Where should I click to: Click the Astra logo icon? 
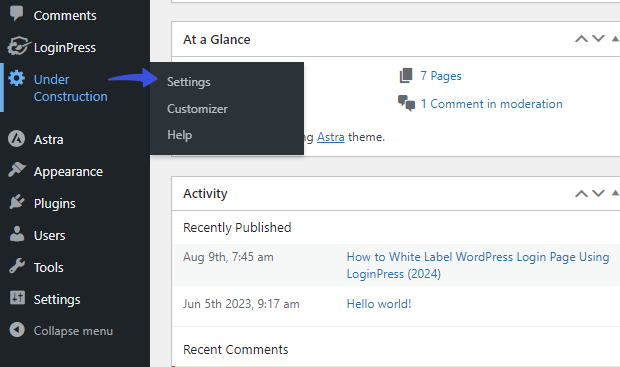[17, 139]
